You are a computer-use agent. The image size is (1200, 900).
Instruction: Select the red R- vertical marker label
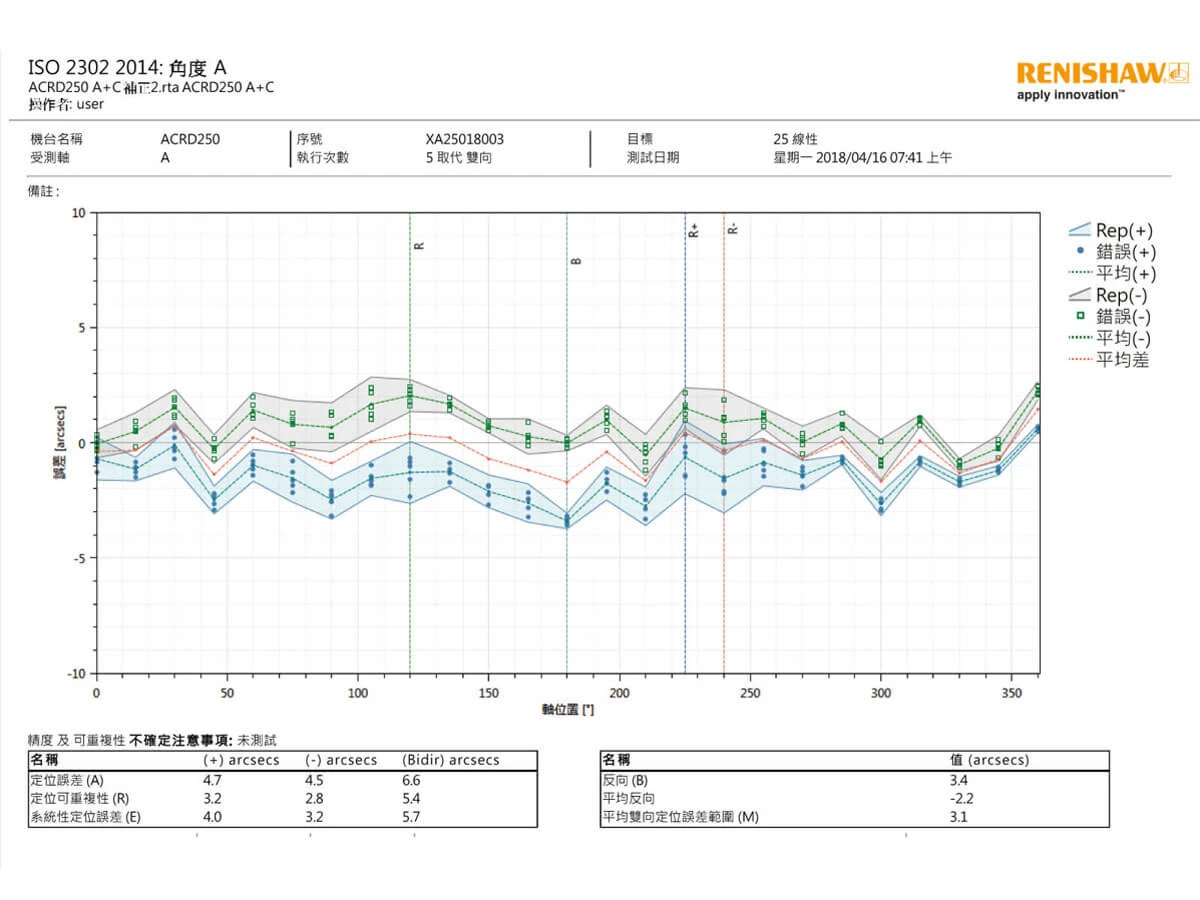pos(733,230)
